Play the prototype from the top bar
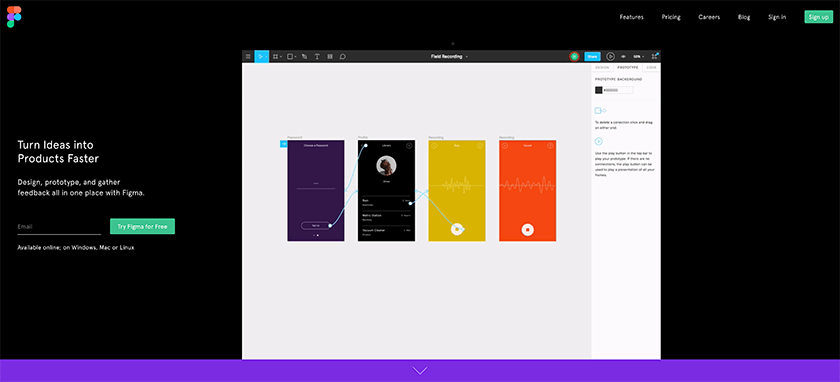 610,56
